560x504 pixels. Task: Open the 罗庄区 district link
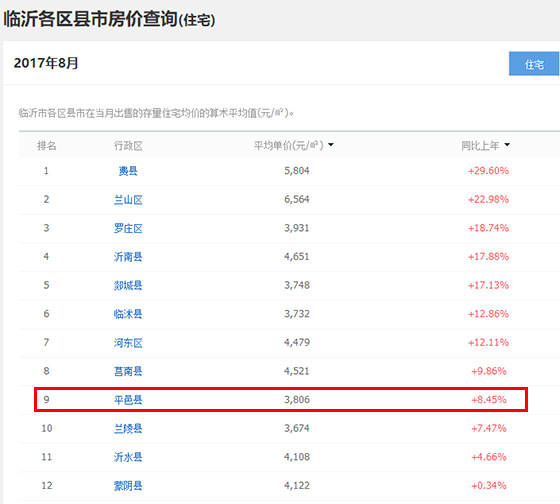pyautogui.click(x=128, y=228)
